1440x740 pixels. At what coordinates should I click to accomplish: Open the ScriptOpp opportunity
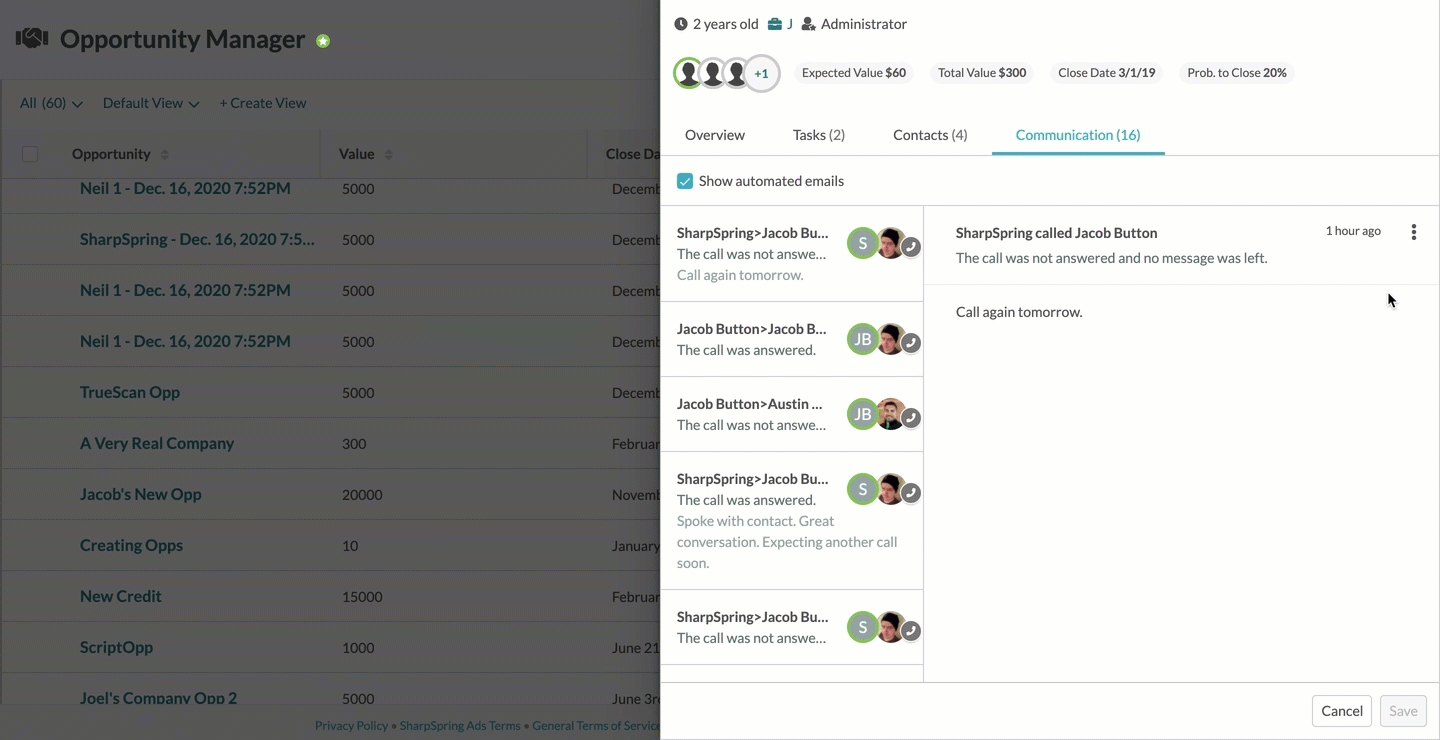116,647
